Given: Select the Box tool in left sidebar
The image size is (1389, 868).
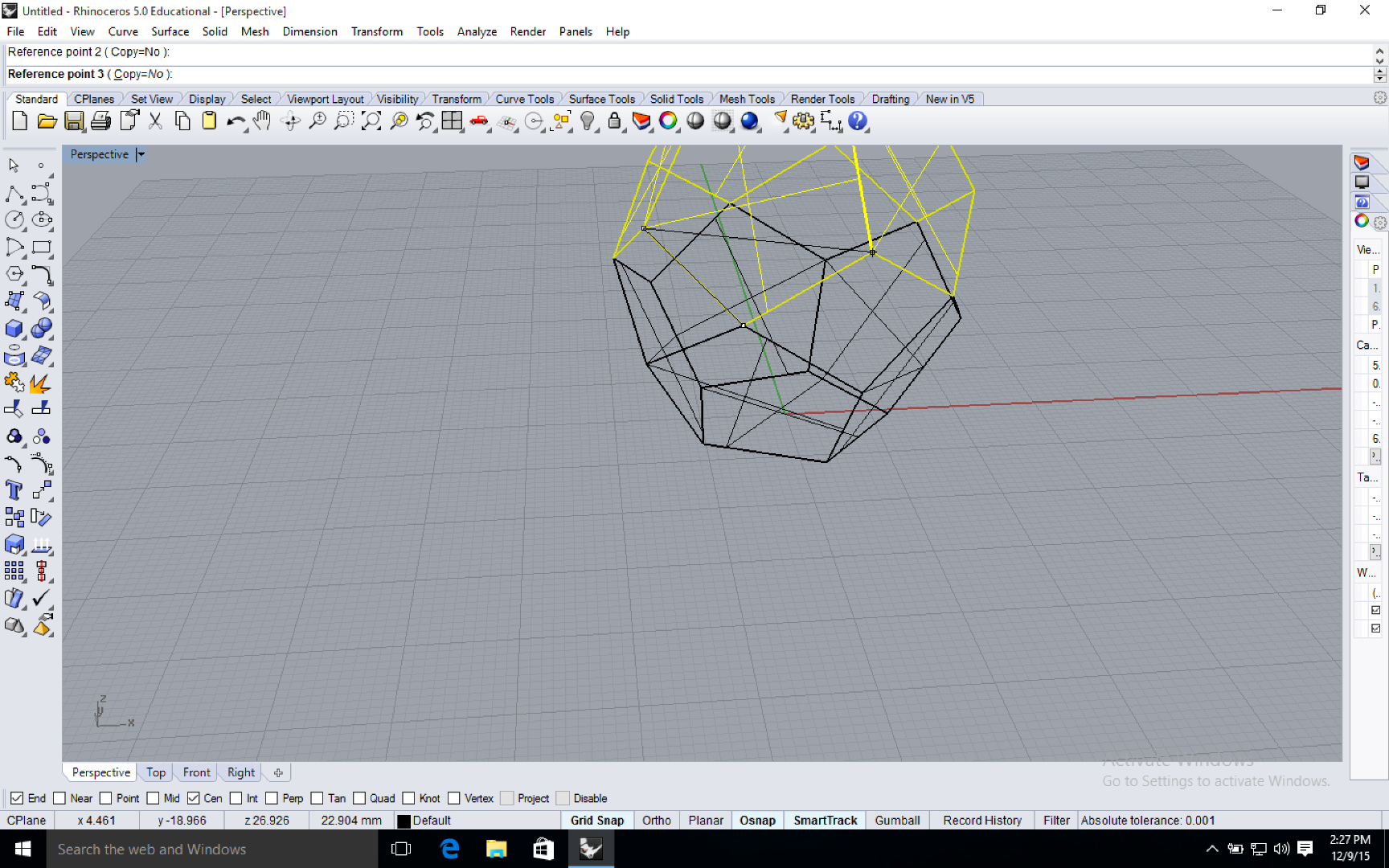Looking at the screenshot, I should tap(14, 328).
